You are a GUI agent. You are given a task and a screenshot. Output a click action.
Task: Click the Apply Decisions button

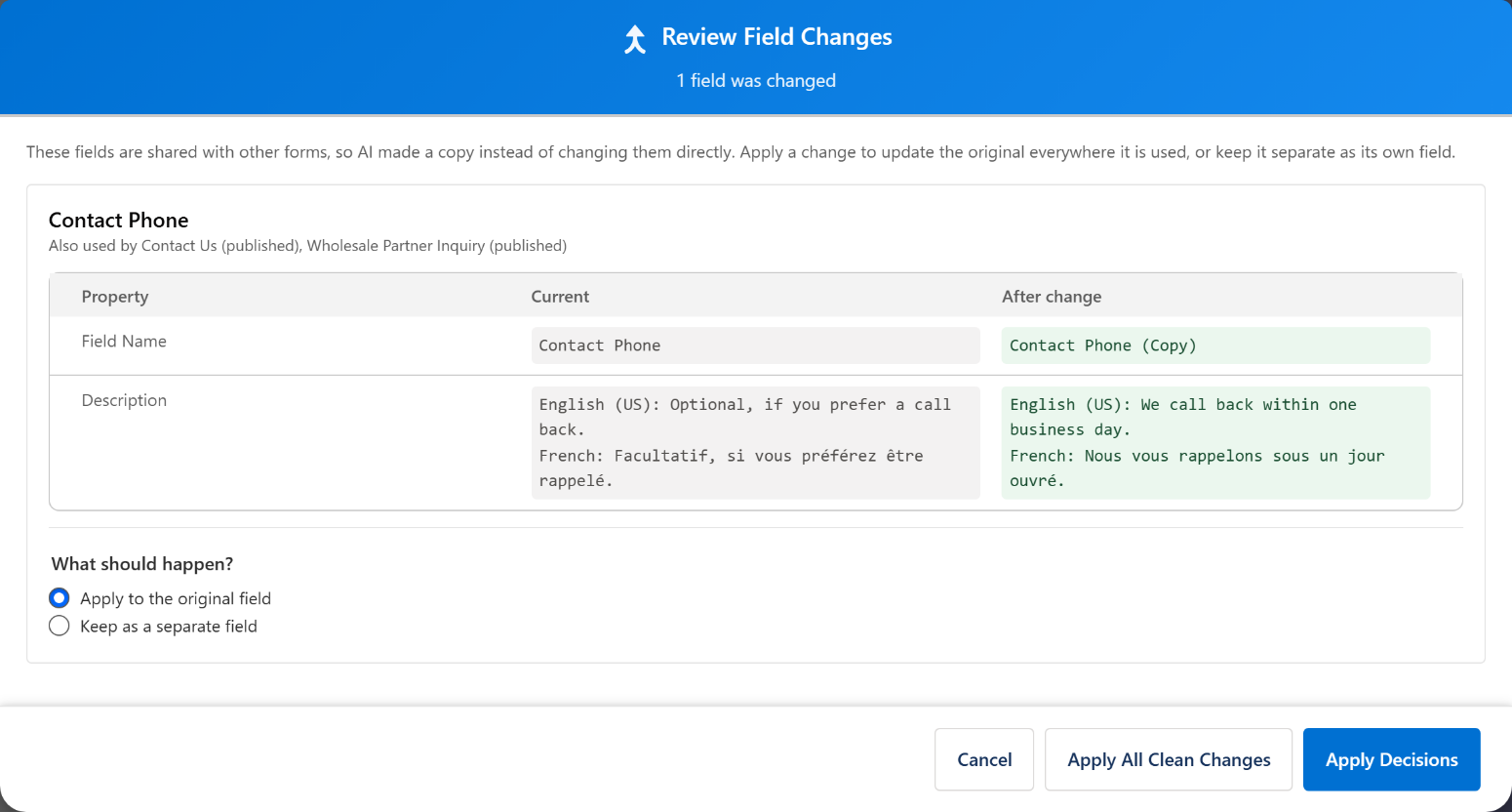click(x=1392, y=759)
